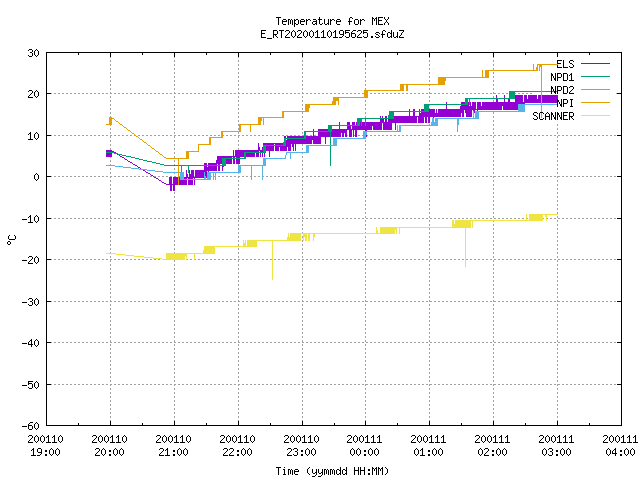Viewport: 640px width, 480px height.
Task: Click the x-axis tick label 200110 21:00
Action: point(173,446)
